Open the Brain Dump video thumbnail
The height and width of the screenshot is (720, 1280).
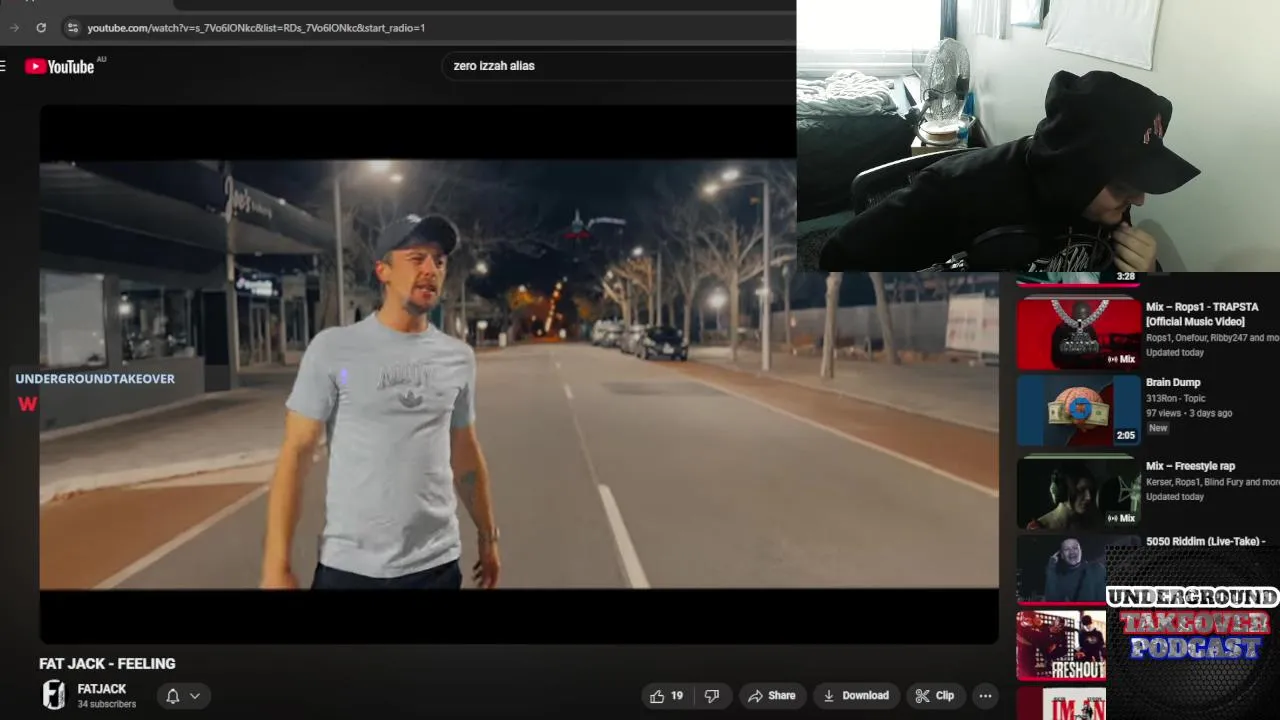[x=1079, y=410]
